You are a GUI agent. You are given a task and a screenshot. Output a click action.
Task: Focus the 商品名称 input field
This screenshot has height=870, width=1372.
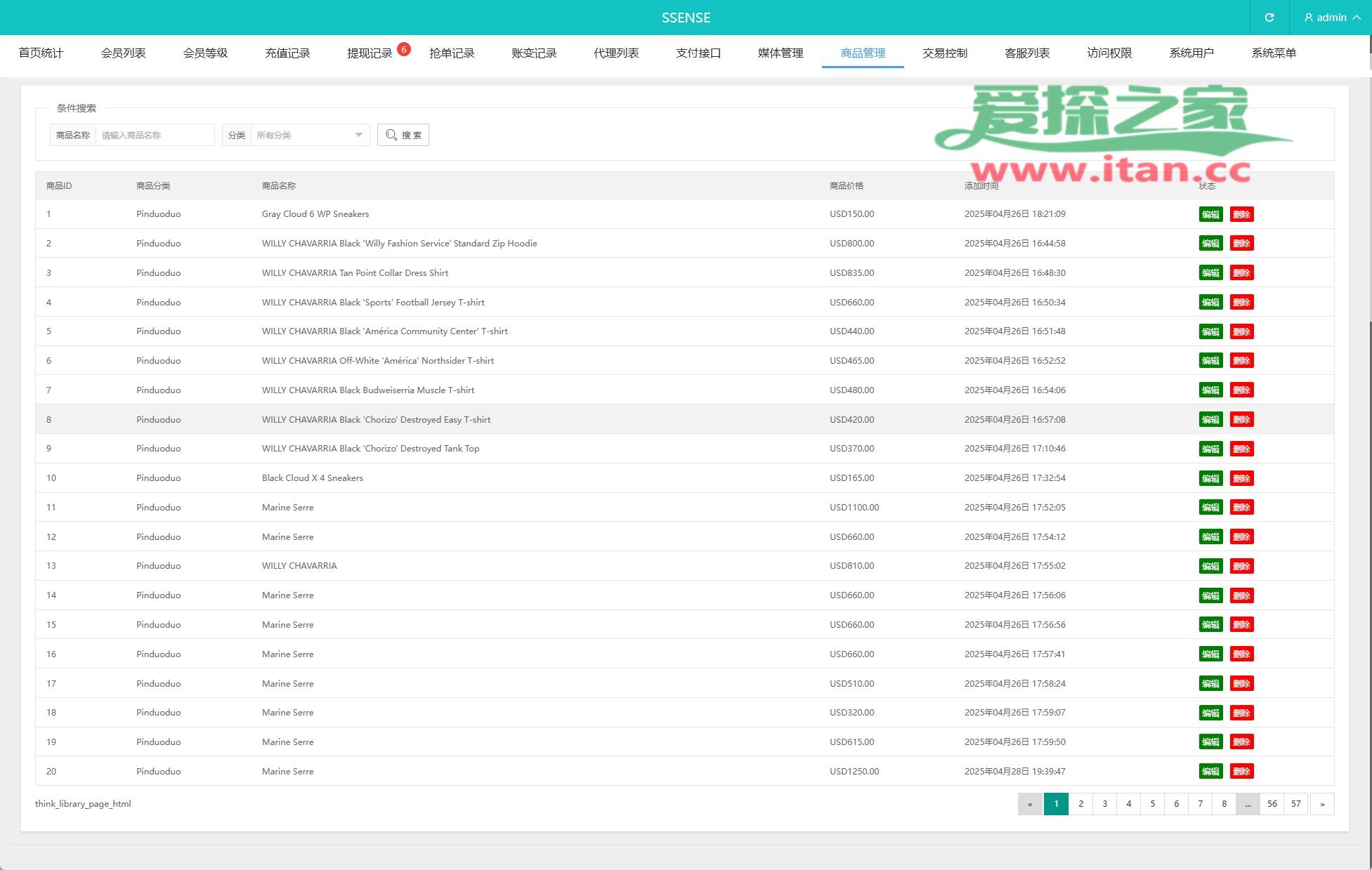click(155, 135)
